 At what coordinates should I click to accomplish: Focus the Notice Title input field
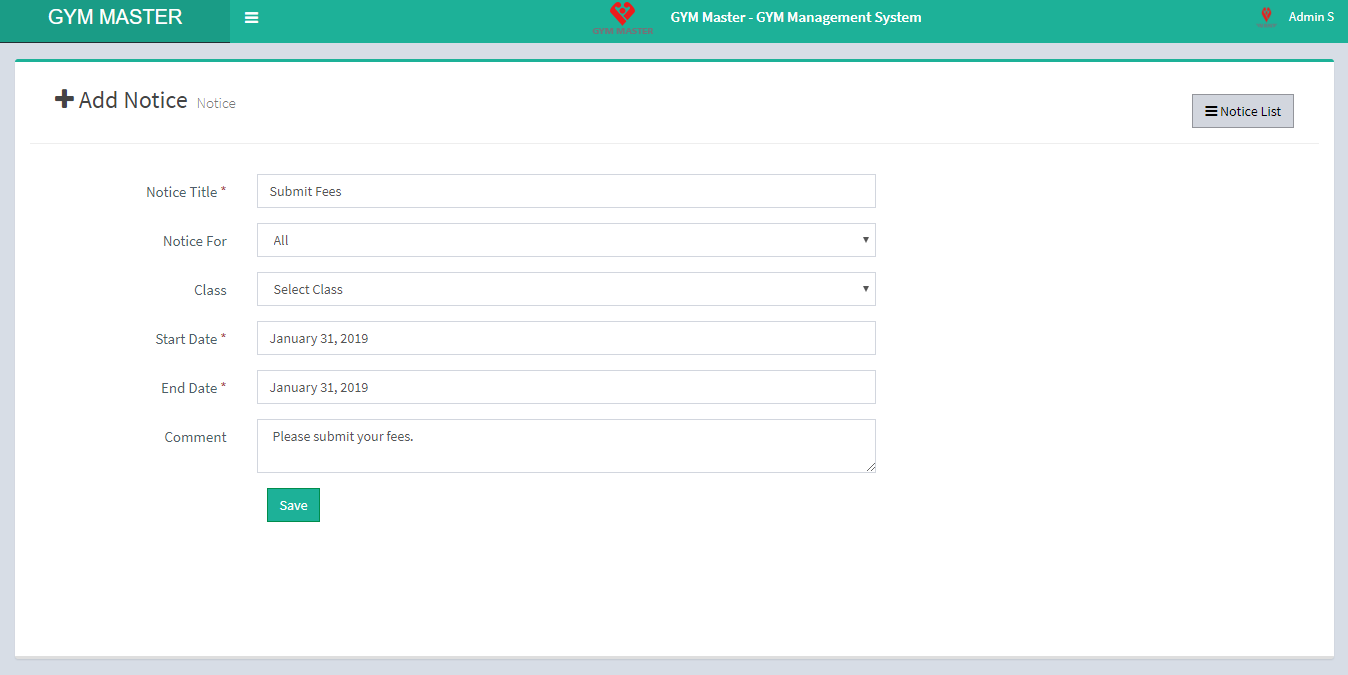pos(566,191)
